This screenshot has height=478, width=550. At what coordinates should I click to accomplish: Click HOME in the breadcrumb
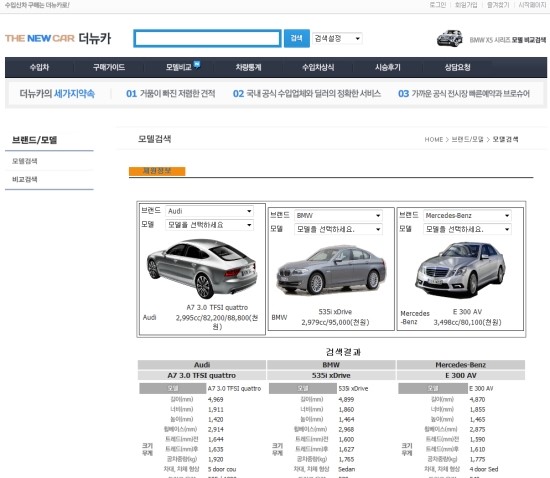tap(434, 140)
